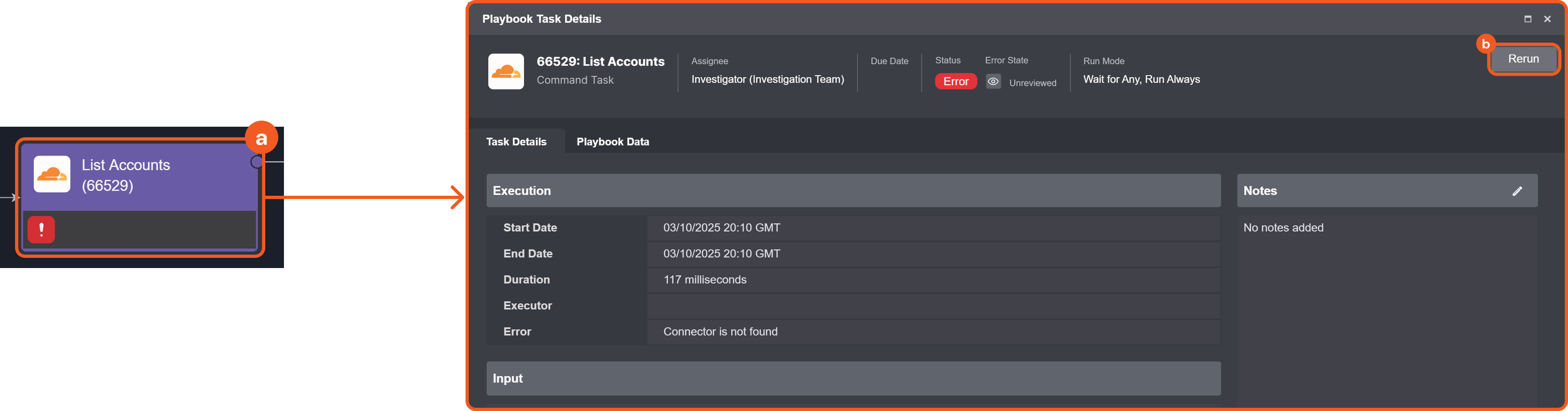Click the Cloudflare icon in the task header

[x=506, y=71]
